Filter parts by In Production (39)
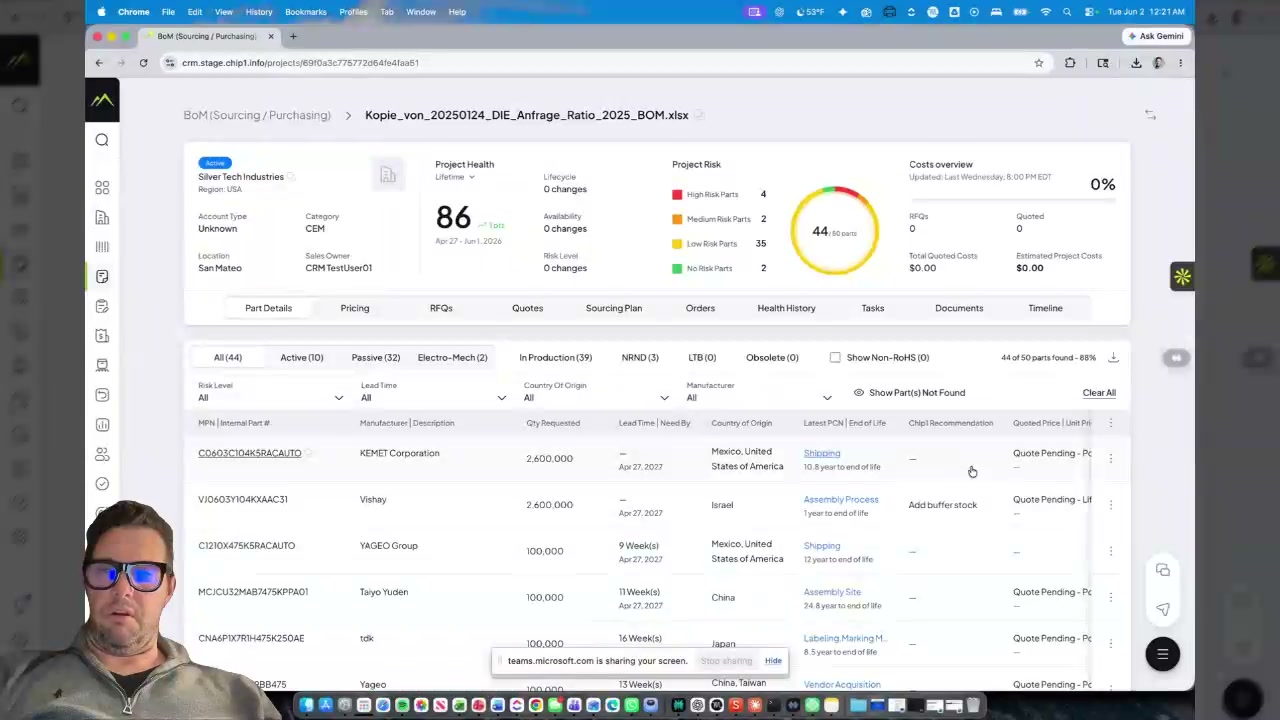The image size is (1280, 720). coord(555,358)
